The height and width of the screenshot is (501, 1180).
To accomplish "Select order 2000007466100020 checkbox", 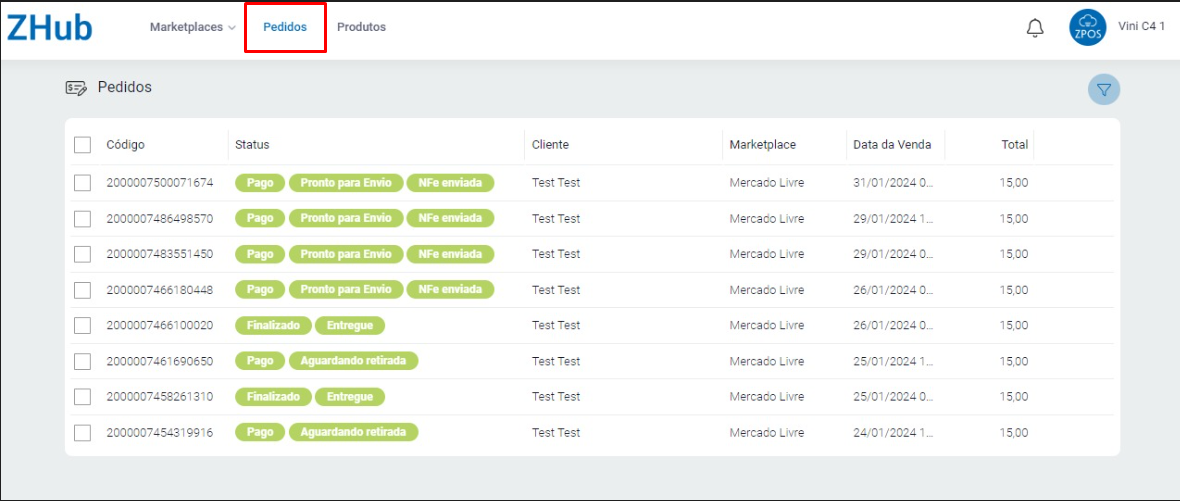I will pos(83,326).
